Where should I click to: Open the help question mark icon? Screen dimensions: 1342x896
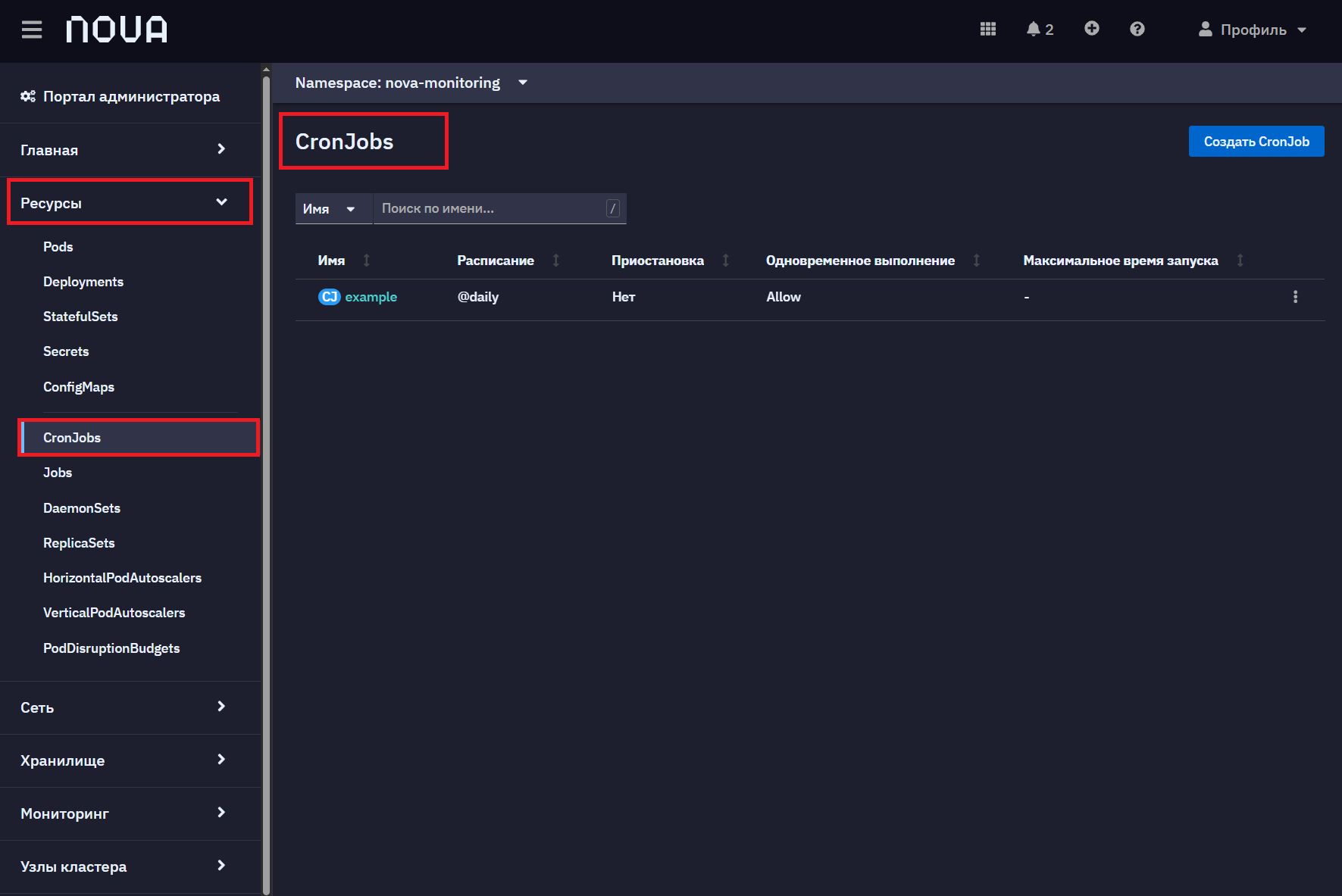[x=1137, y=29]
